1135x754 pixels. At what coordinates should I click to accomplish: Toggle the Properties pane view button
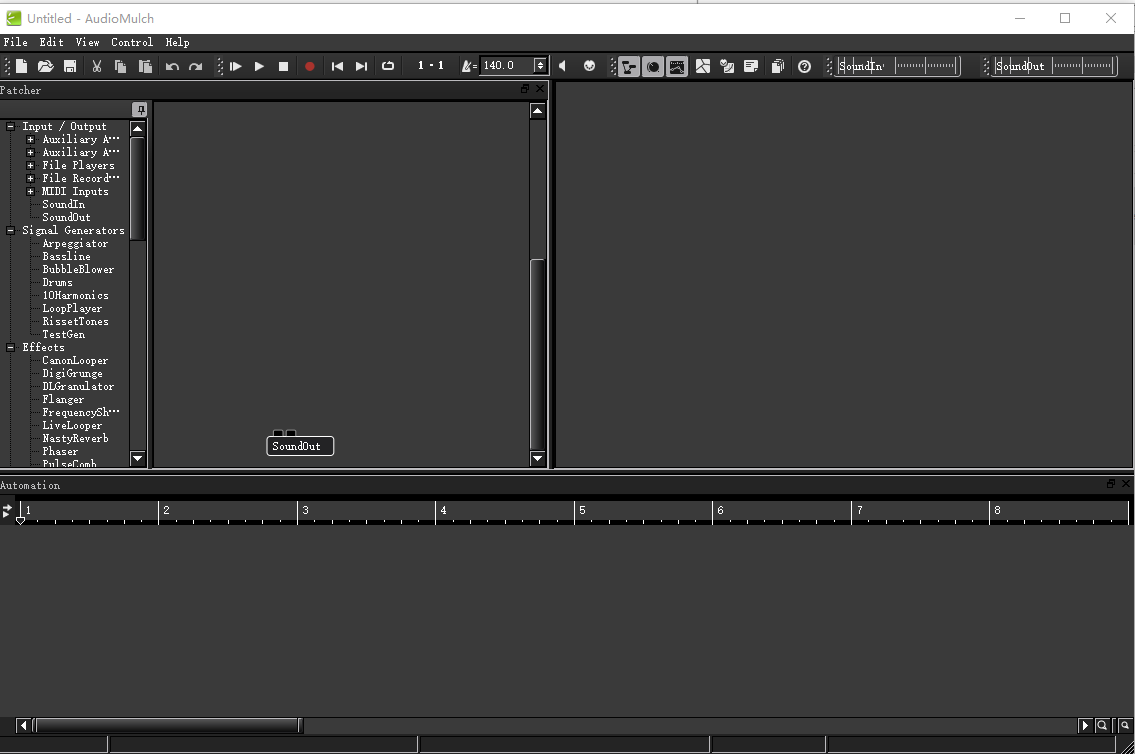[653, 67]
